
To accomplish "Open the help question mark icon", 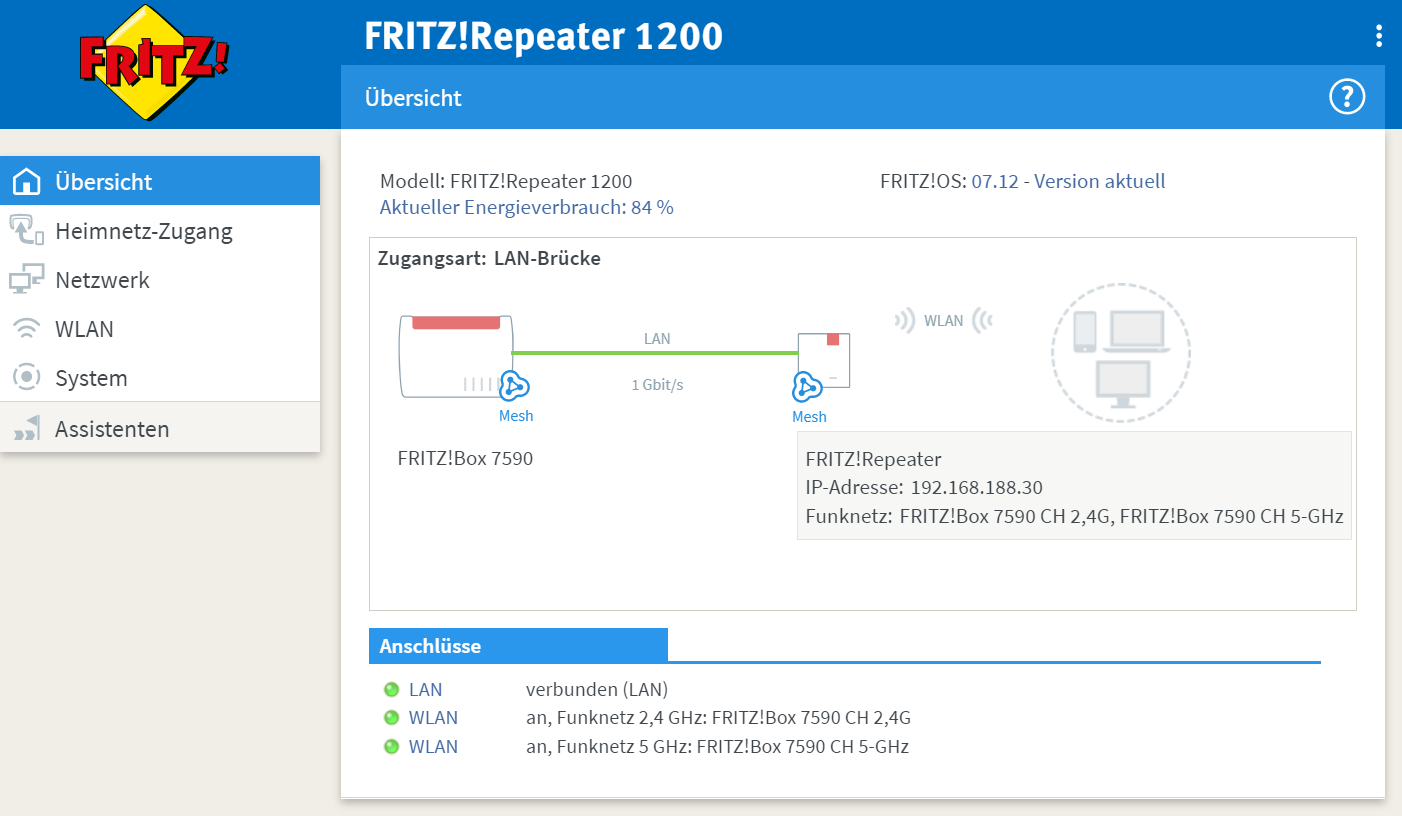I will pos(1347,97).
